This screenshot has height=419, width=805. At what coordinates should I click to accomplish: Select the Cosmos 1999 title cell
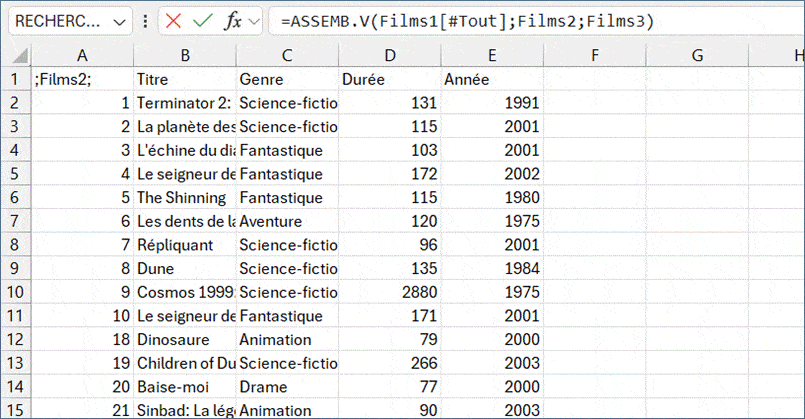(x=185, y=292)
